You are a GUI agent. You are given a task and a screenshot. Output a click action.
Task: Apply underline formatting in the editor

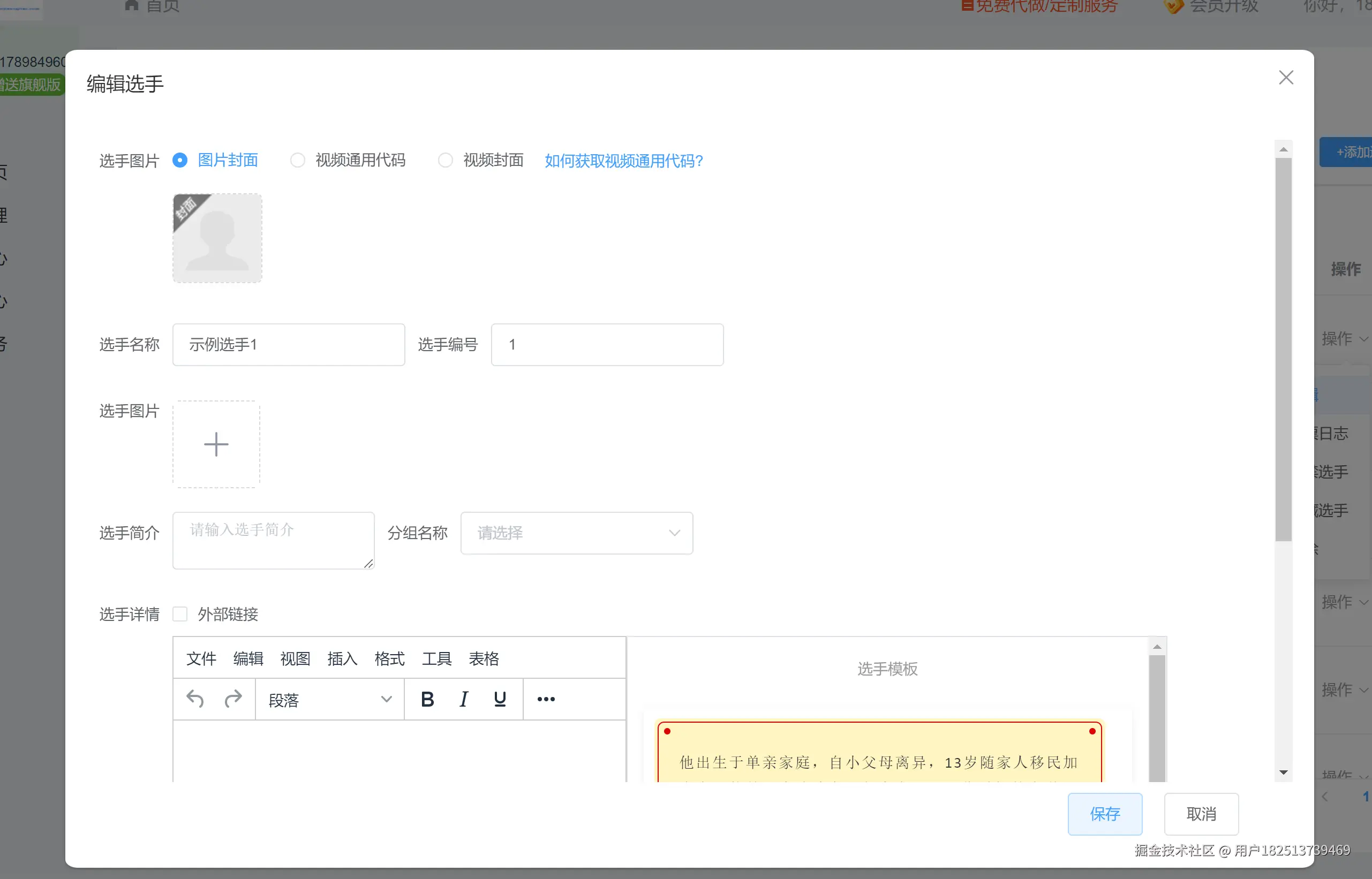pos(500,699)
